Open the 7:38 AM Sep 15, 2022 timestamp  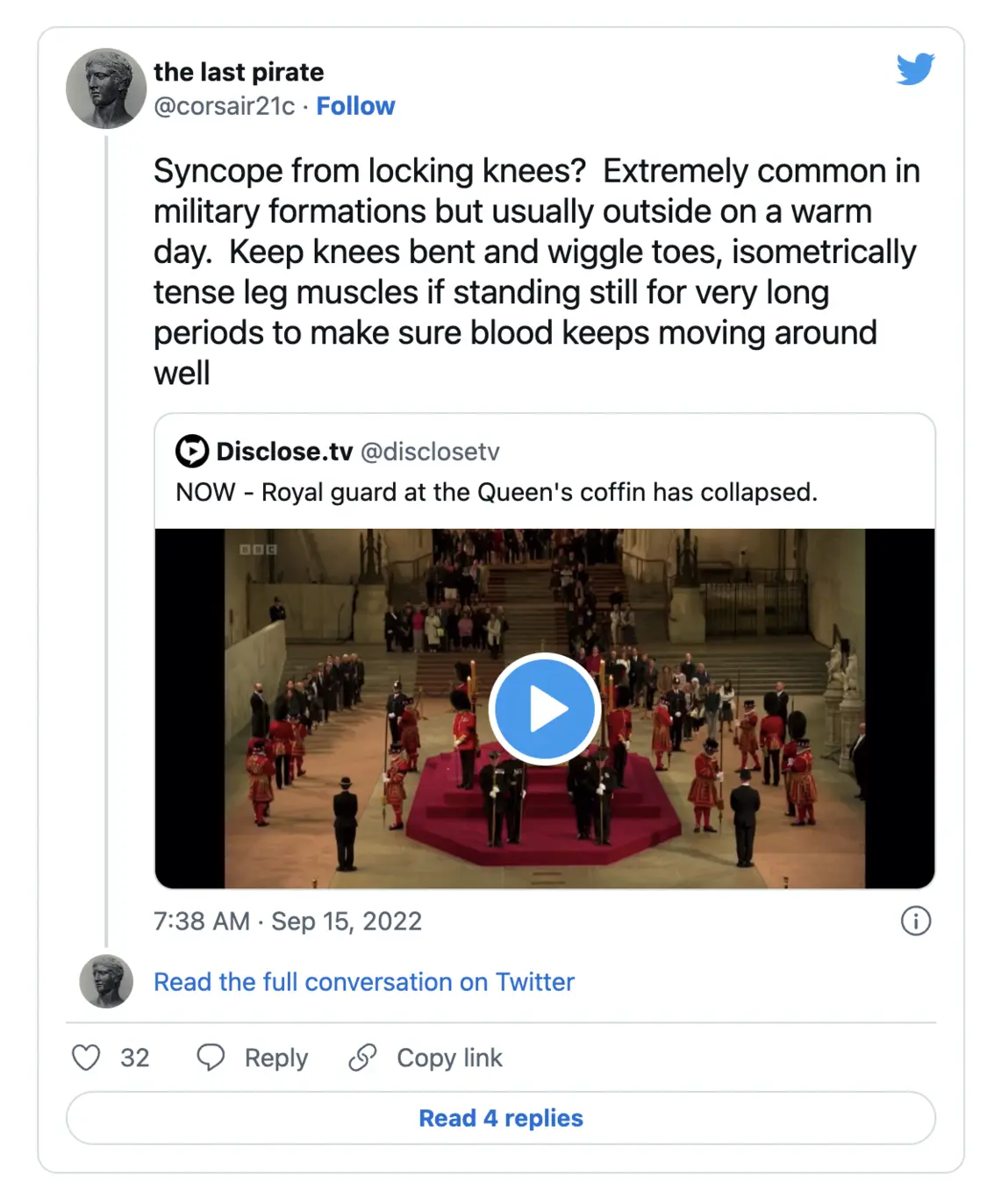pyautogui.click(x=288, y=922)
